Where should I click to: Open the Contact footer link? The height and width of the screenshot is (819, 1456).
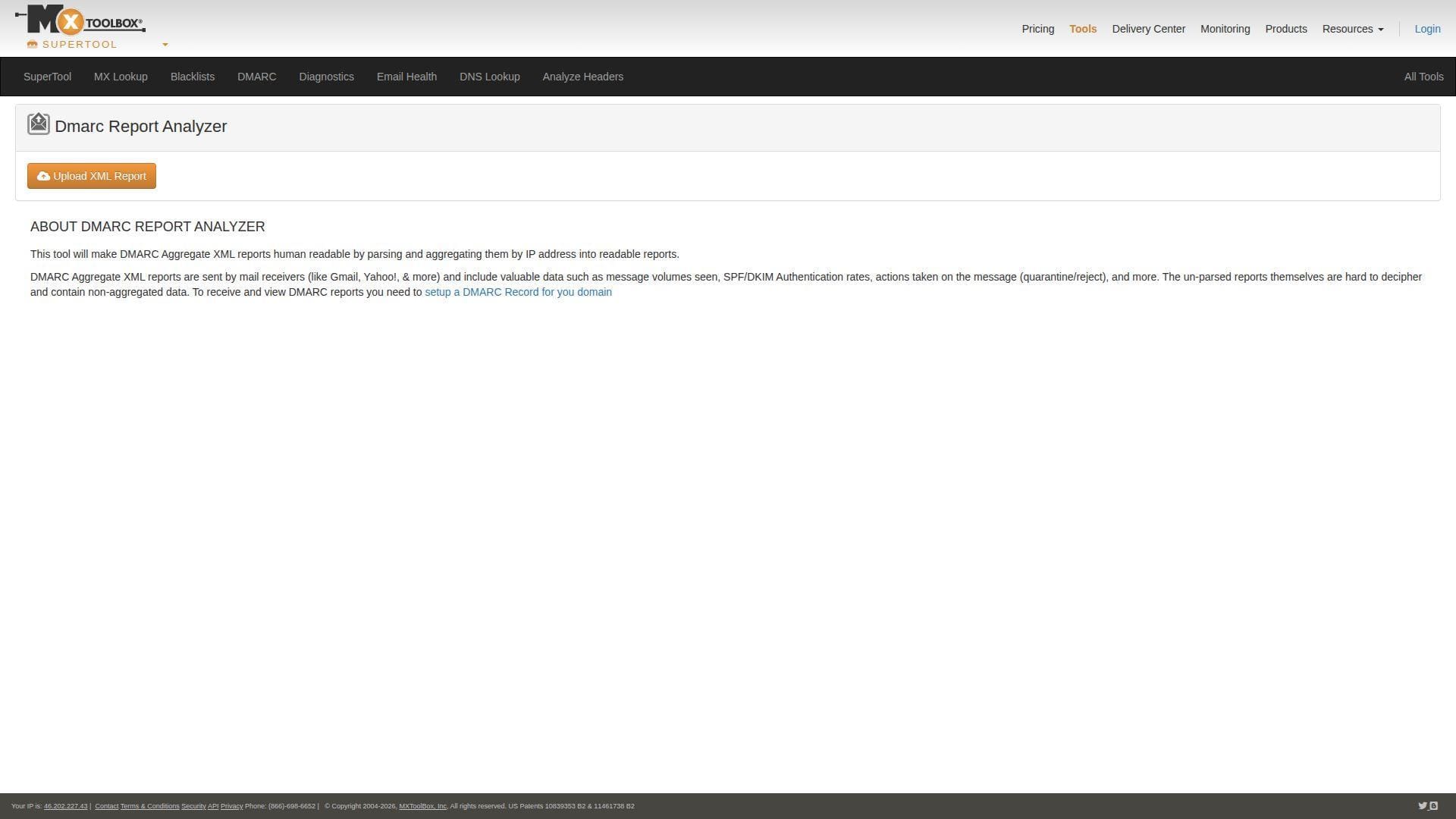tap(106, 806)
